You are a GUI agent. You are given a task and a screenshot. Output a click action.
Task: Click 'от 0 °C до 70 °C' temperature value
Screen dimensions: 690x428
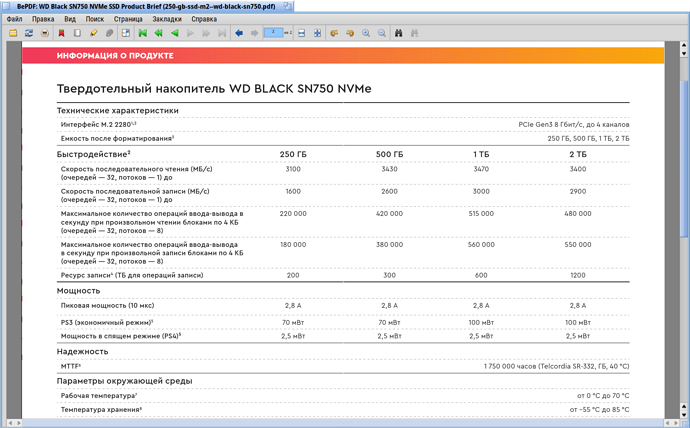603,396
